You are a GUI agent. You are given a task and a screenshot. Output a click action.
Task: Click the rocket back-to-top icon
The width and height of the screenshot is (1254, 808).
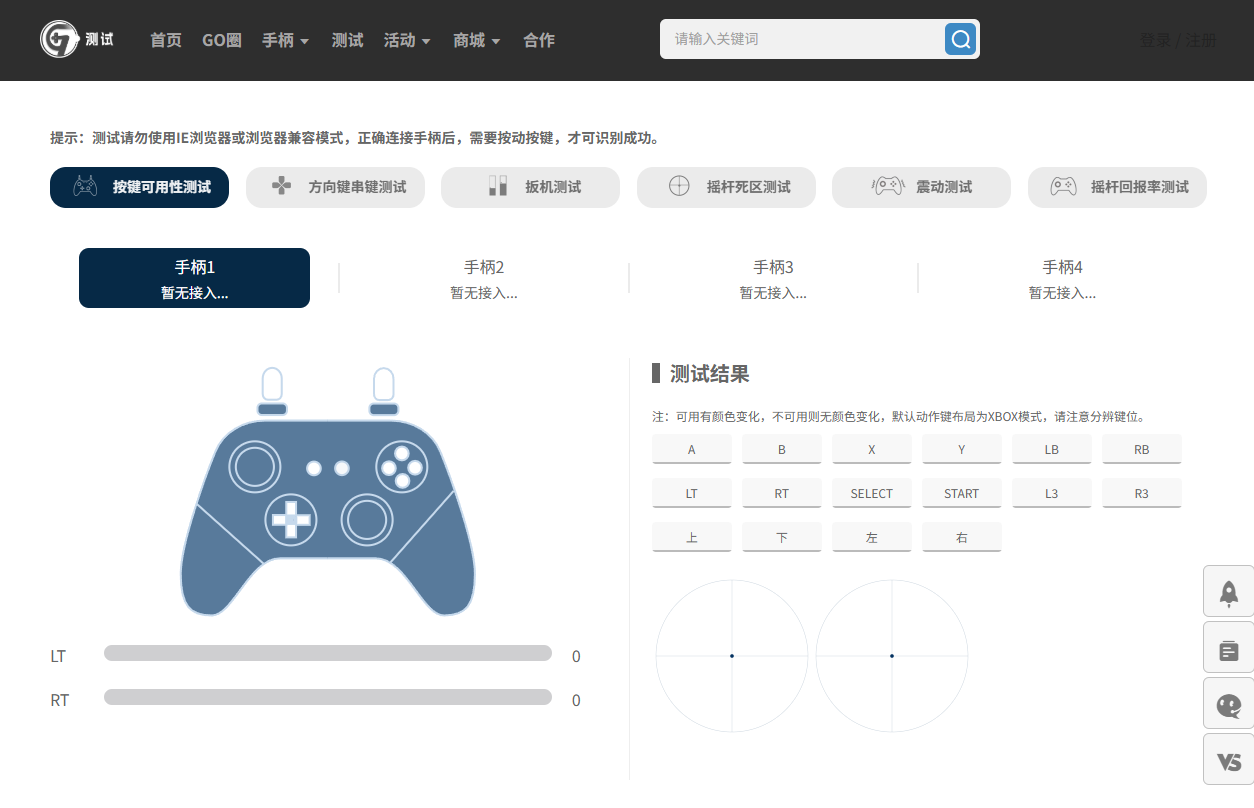click(1229, 592)
